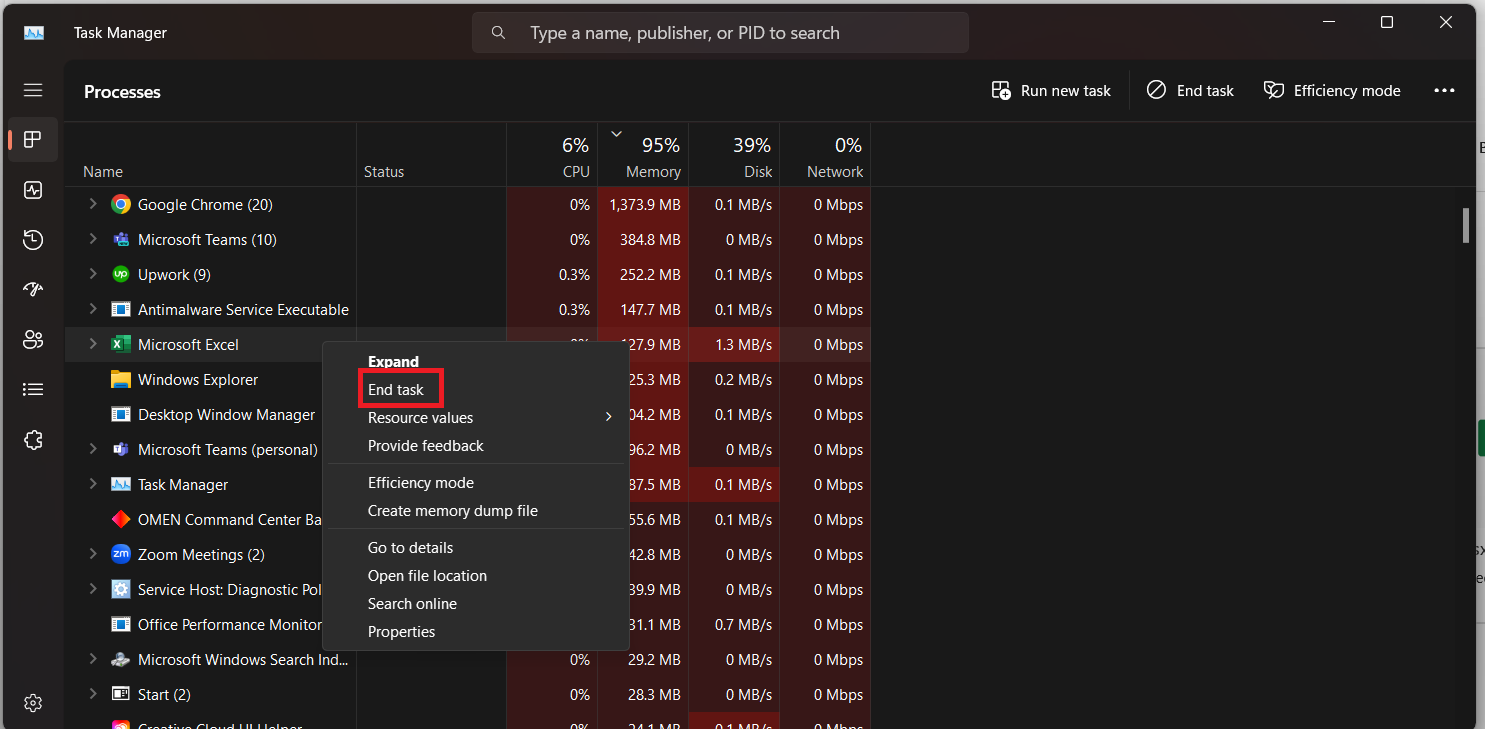The height and width of the screenshot is (729, 1485).
Task: Select the Processes sidebar icon
Action: coord(33,139)
